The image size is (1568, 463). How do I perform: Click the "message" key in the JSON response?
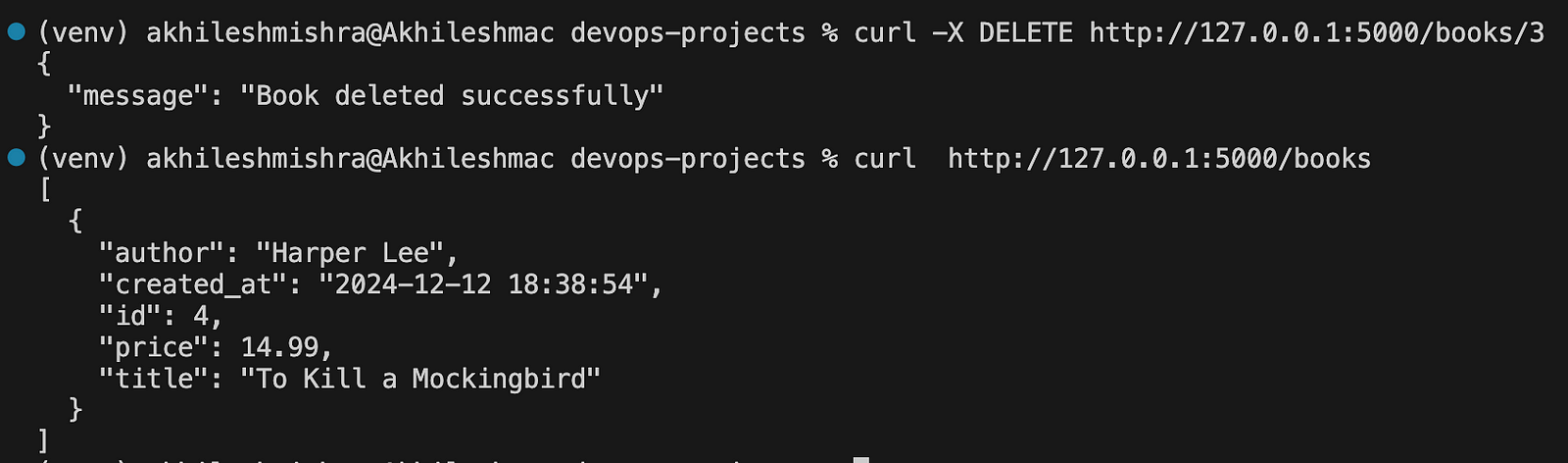(138, 95)
